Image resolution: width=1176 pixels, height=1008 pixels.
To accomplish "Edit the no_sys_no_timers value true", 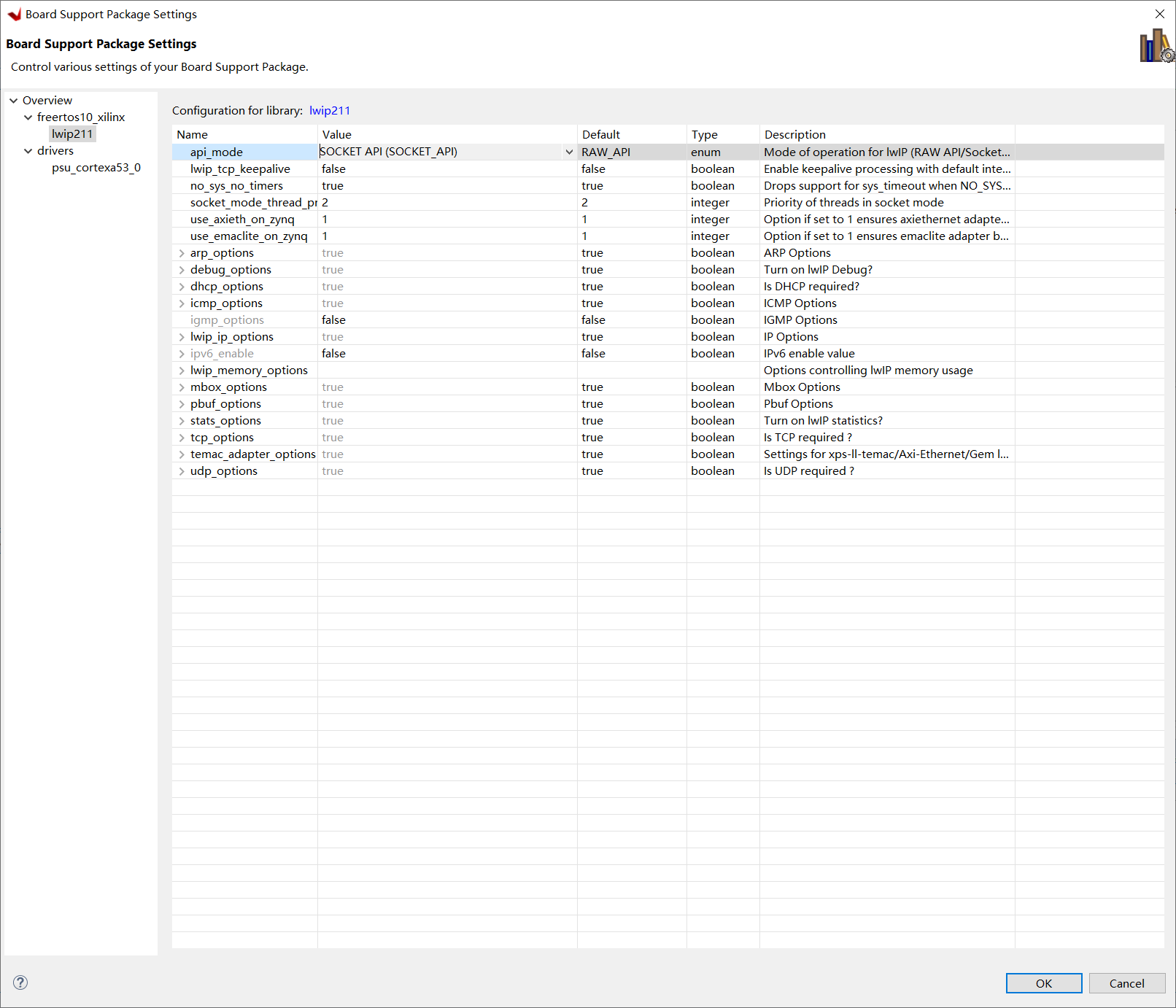I will [x=332, y=186].
